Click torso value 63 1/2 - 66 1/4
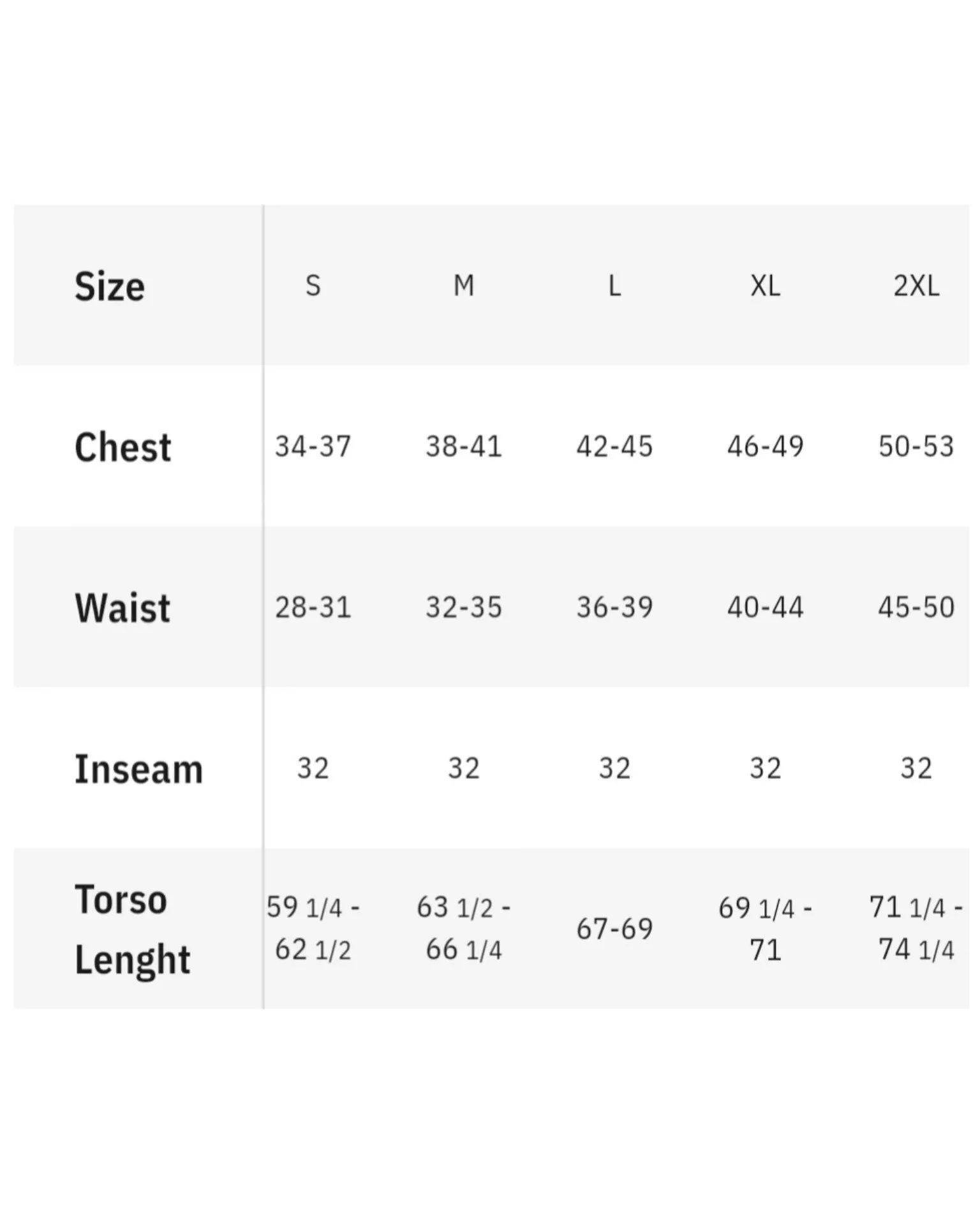 464,928
